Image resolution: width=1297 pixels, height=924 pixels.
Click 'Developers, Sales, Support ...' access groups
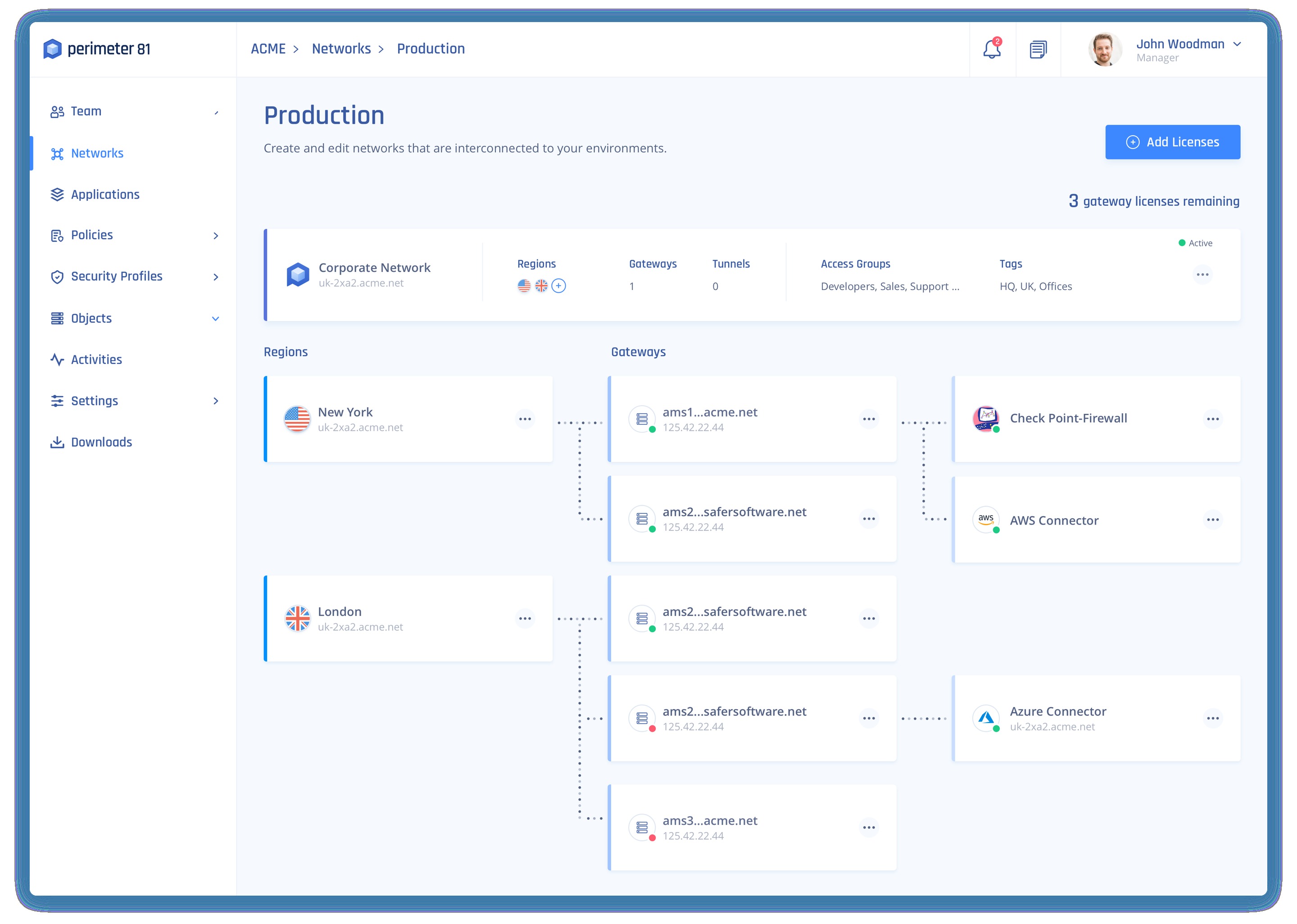[890, 286]
